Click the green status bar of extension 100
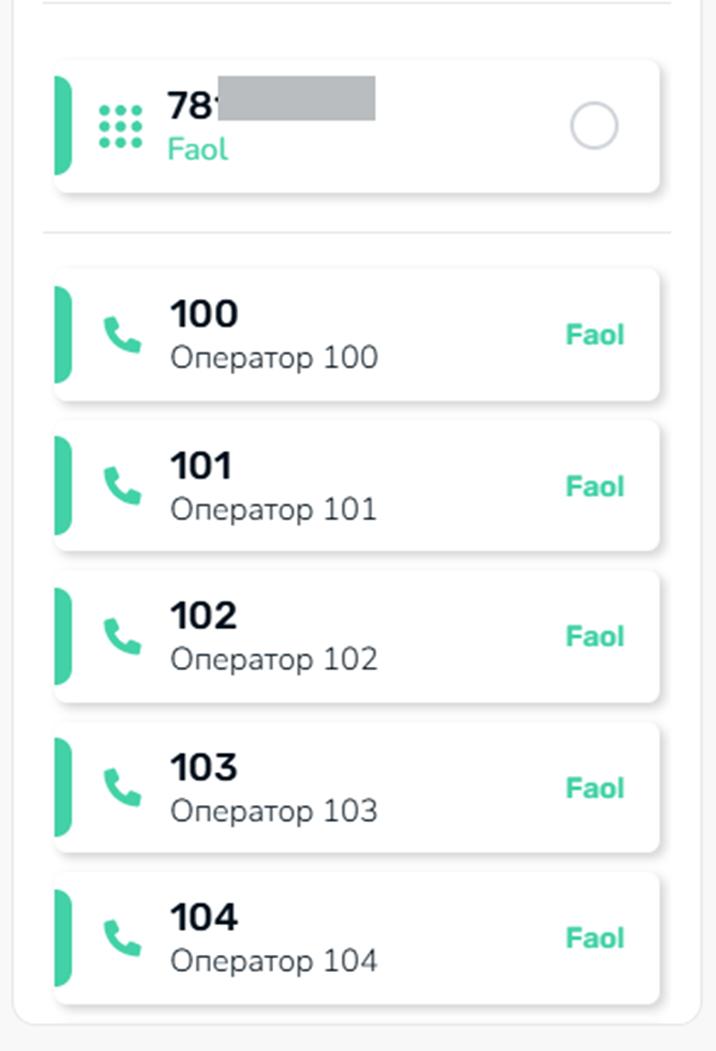Image resolution: width=716 pixels, height=1051 pixels. tap(63, 334)
